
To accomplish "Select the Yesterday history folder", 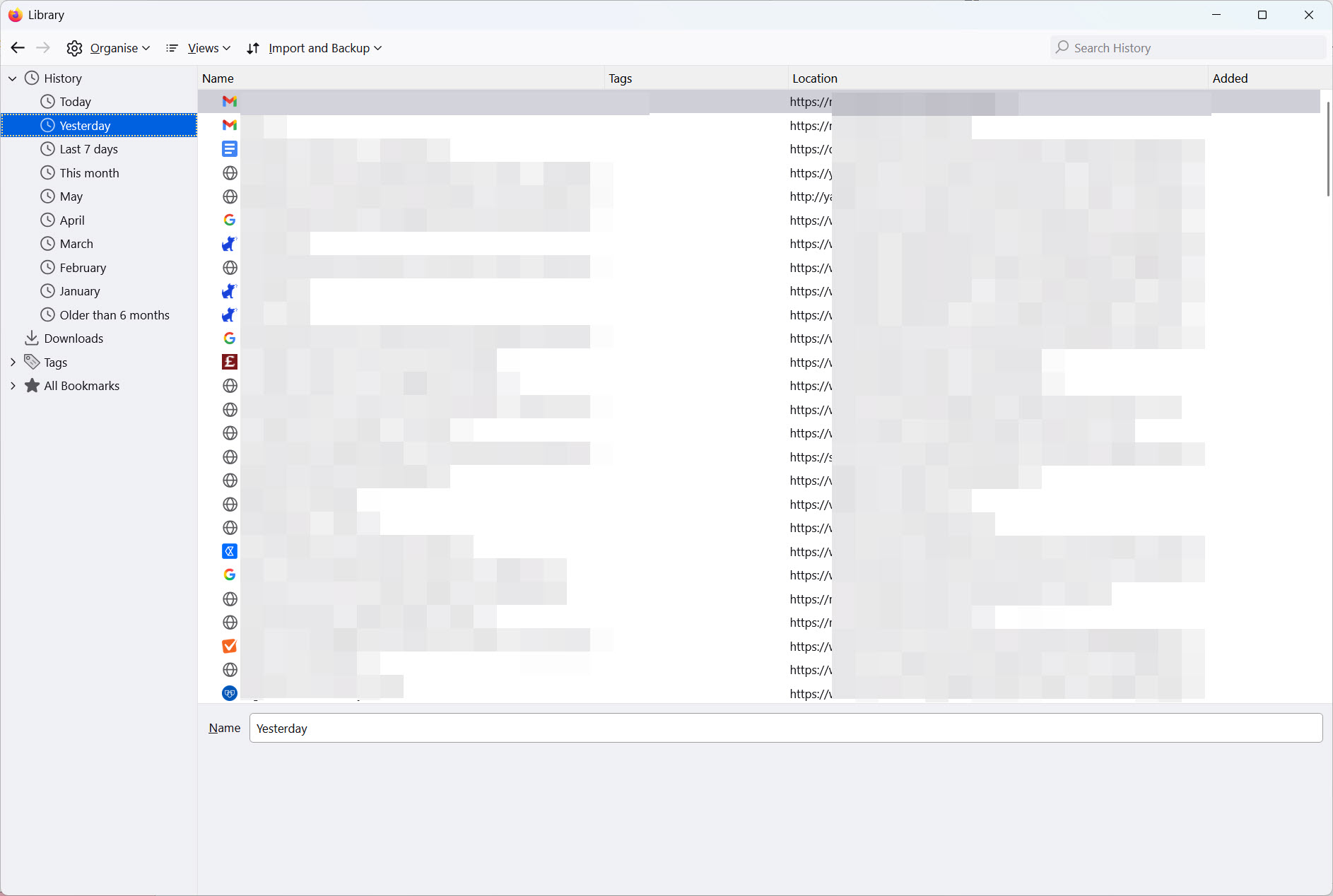I will 99,125.
